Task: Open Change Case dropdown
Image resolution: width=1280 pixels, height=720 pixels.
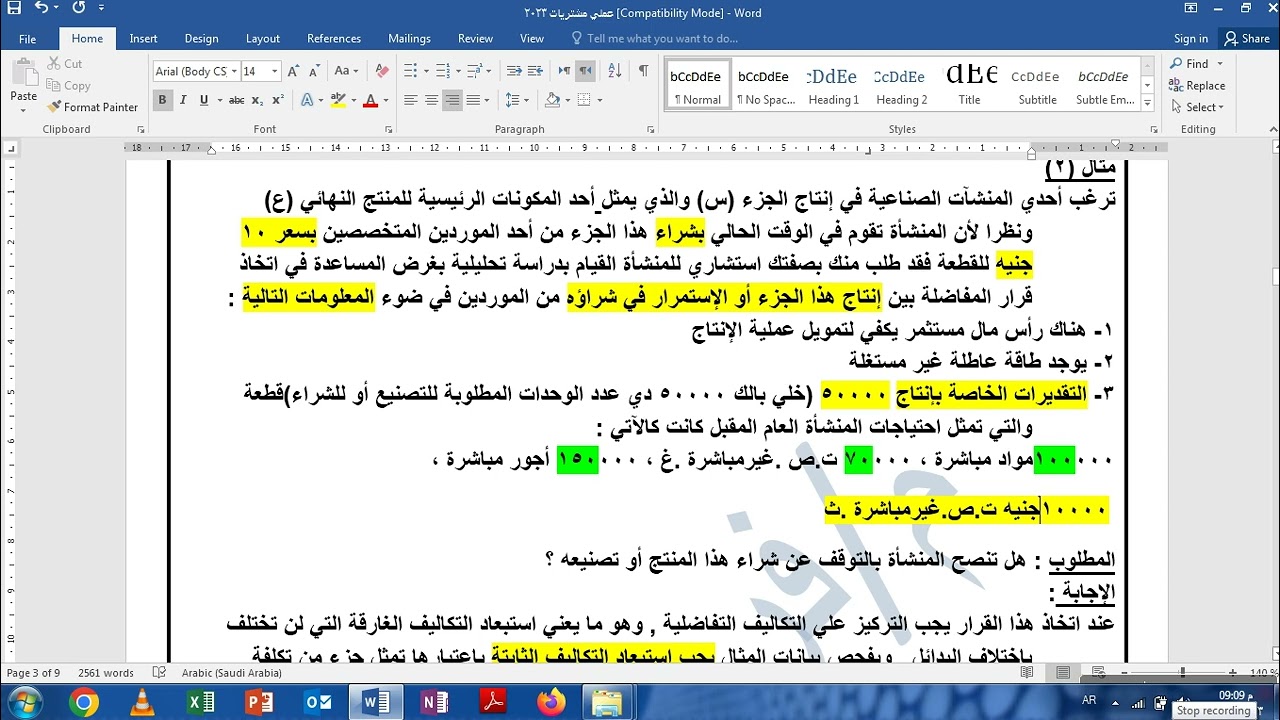Action: [x=347, y=71]
